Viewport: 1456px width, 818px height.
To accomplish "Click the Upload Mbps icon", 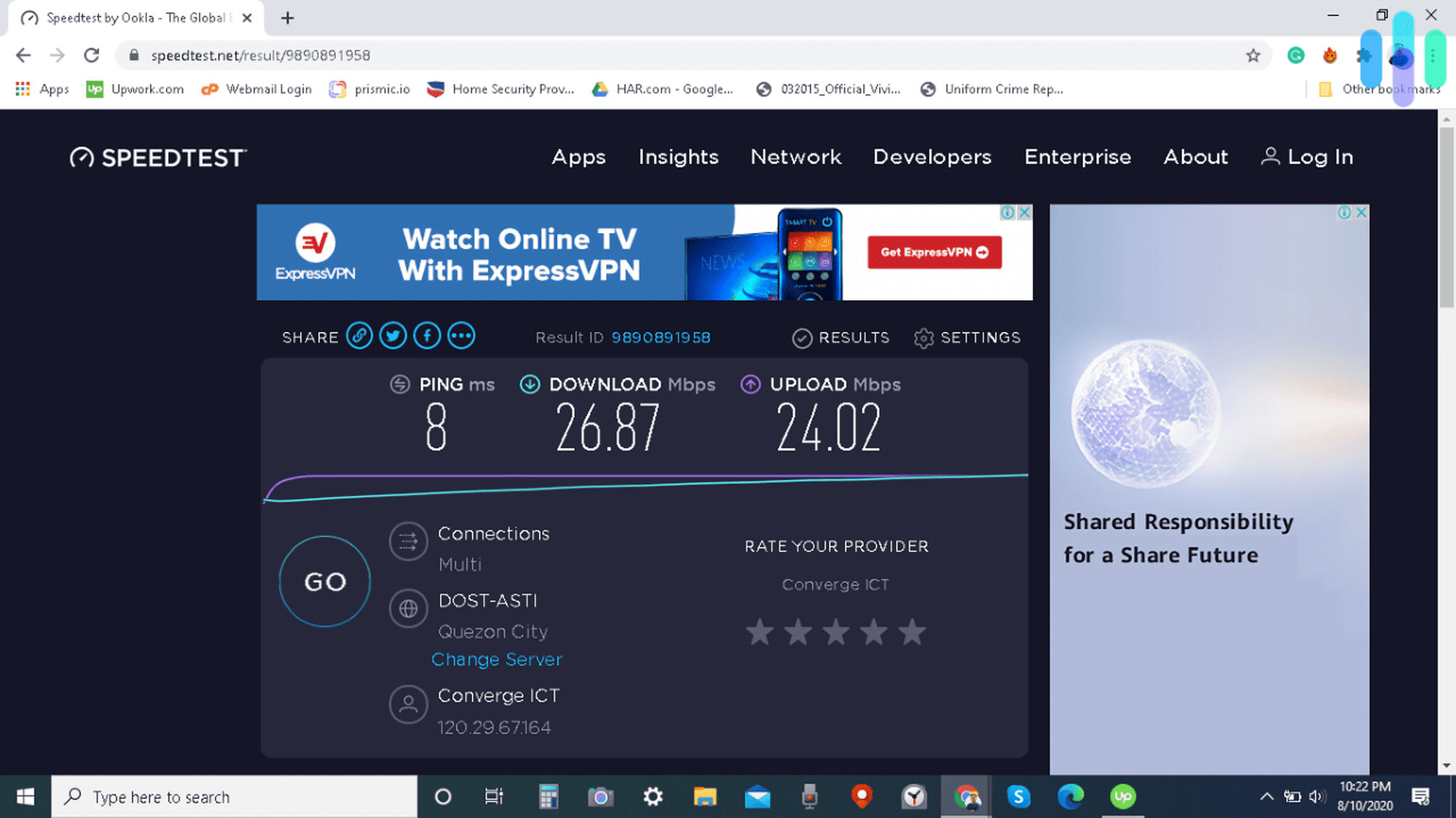I will pos(749,384).
